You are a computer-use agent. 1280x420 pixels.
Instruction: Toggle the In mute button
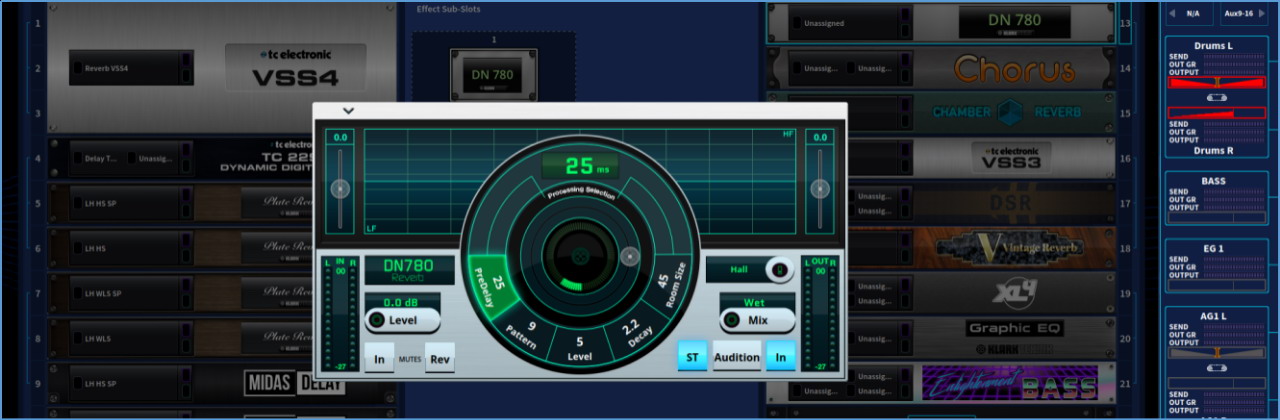[x=379, y=357]
